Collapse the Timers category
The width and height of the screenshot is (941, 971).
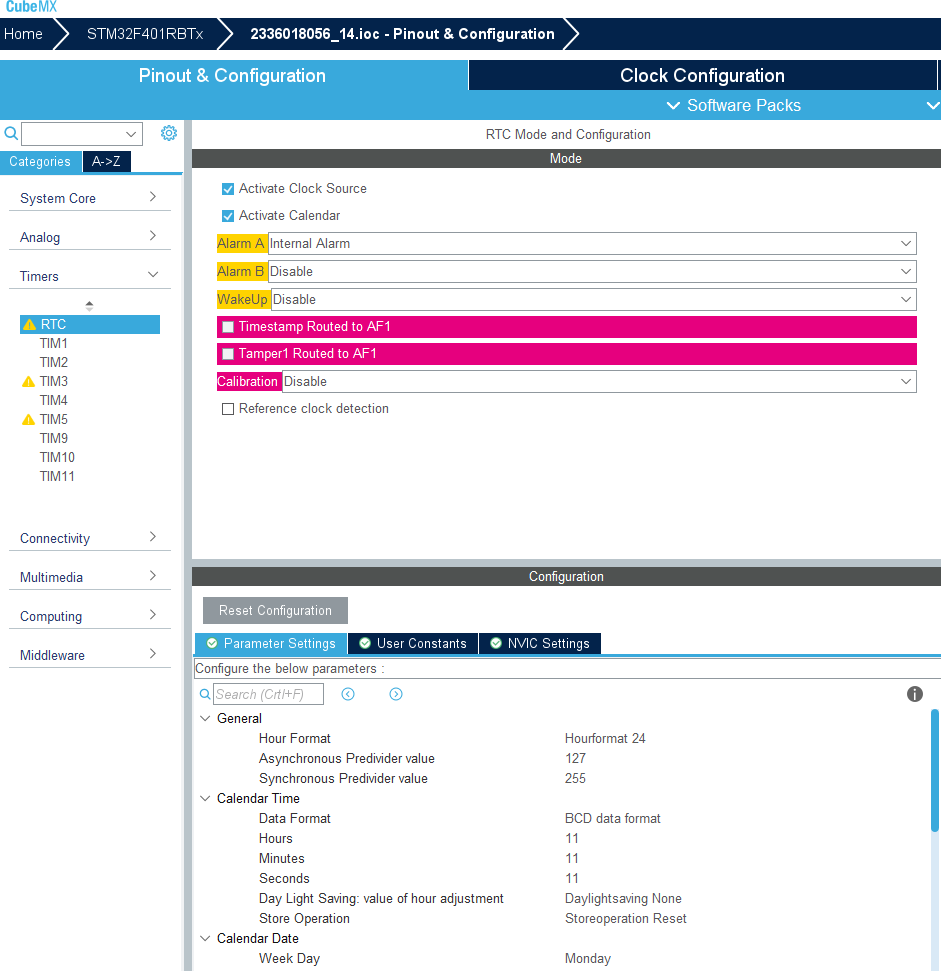(x=90, y=276)
